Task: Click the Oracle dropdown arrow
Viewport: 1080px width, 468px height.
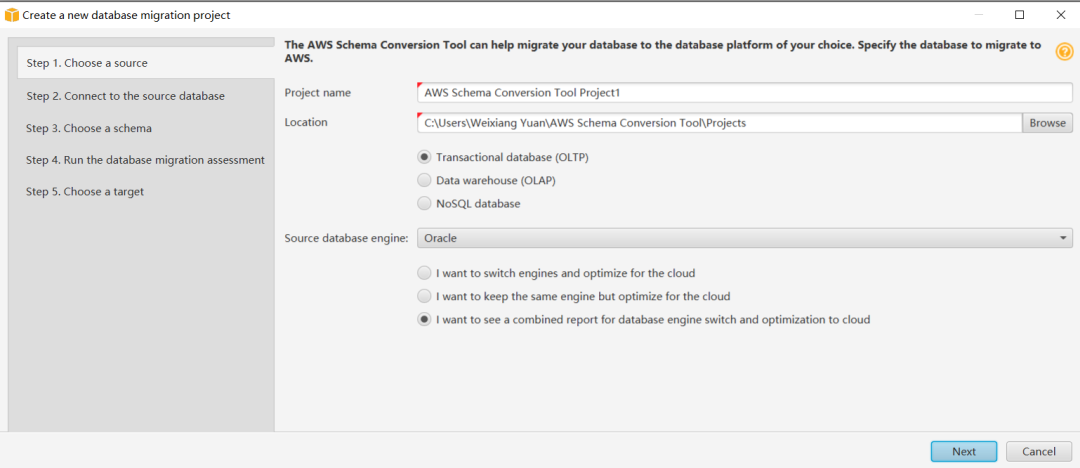Action: click(1062, 238)
